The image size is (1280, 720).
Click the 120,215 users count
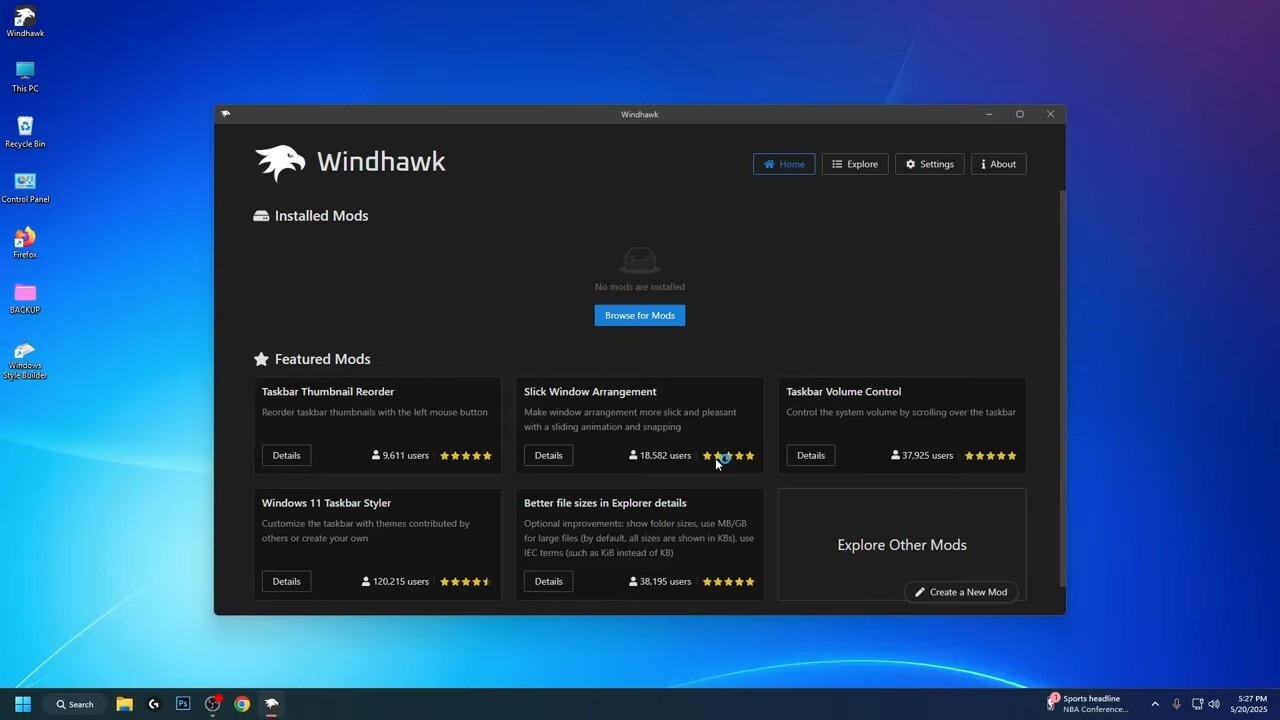(395, 582)
